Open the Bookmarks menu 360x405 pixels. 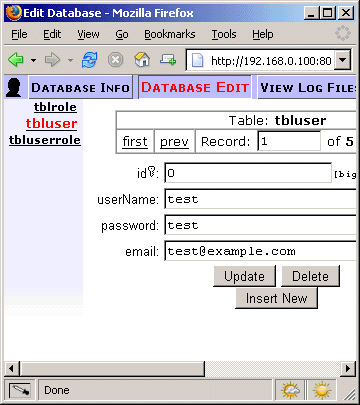(x=170, y=34)
